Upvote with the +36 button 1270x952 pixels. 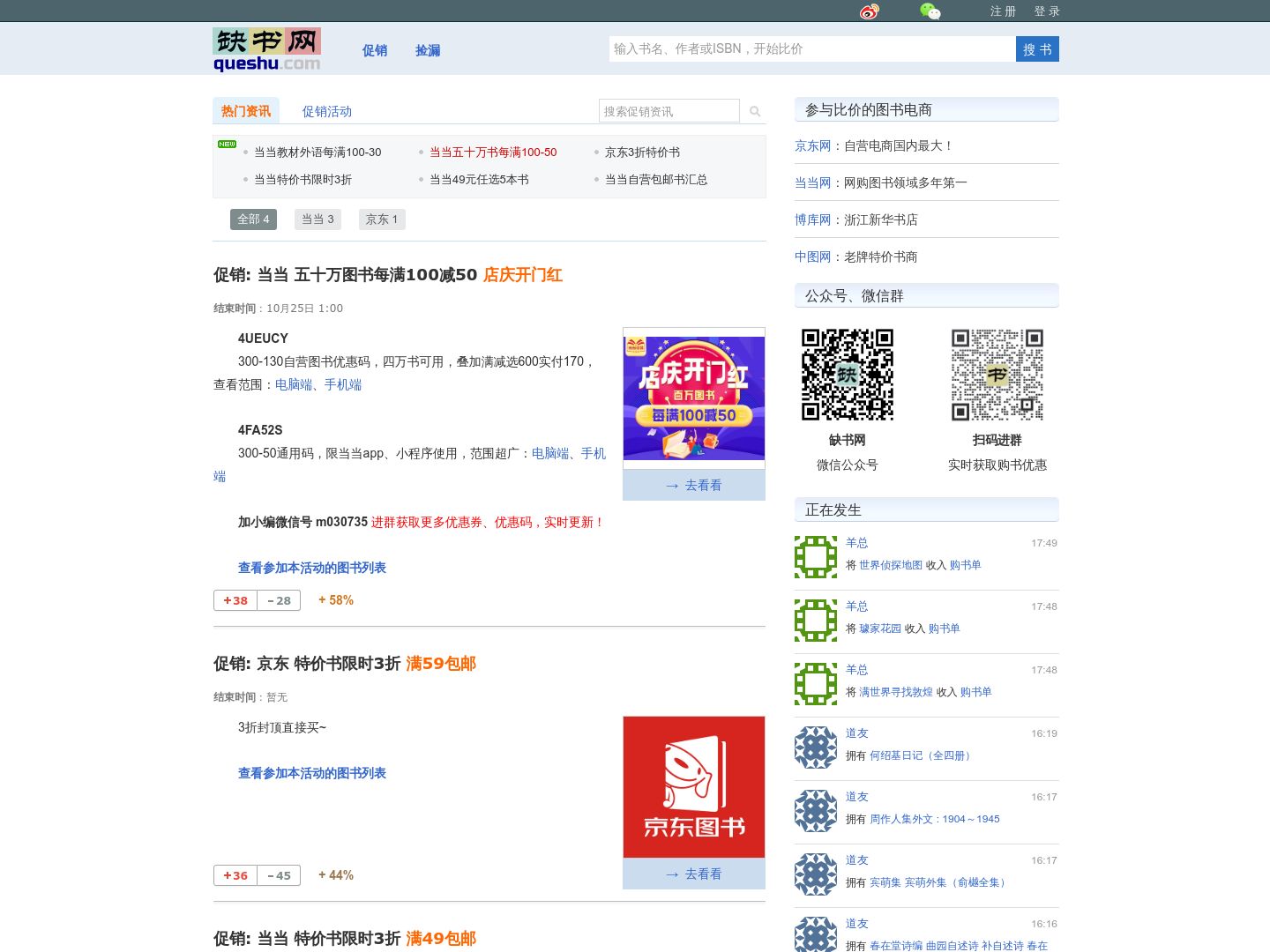pyautogui.click(x=235, y=875)
